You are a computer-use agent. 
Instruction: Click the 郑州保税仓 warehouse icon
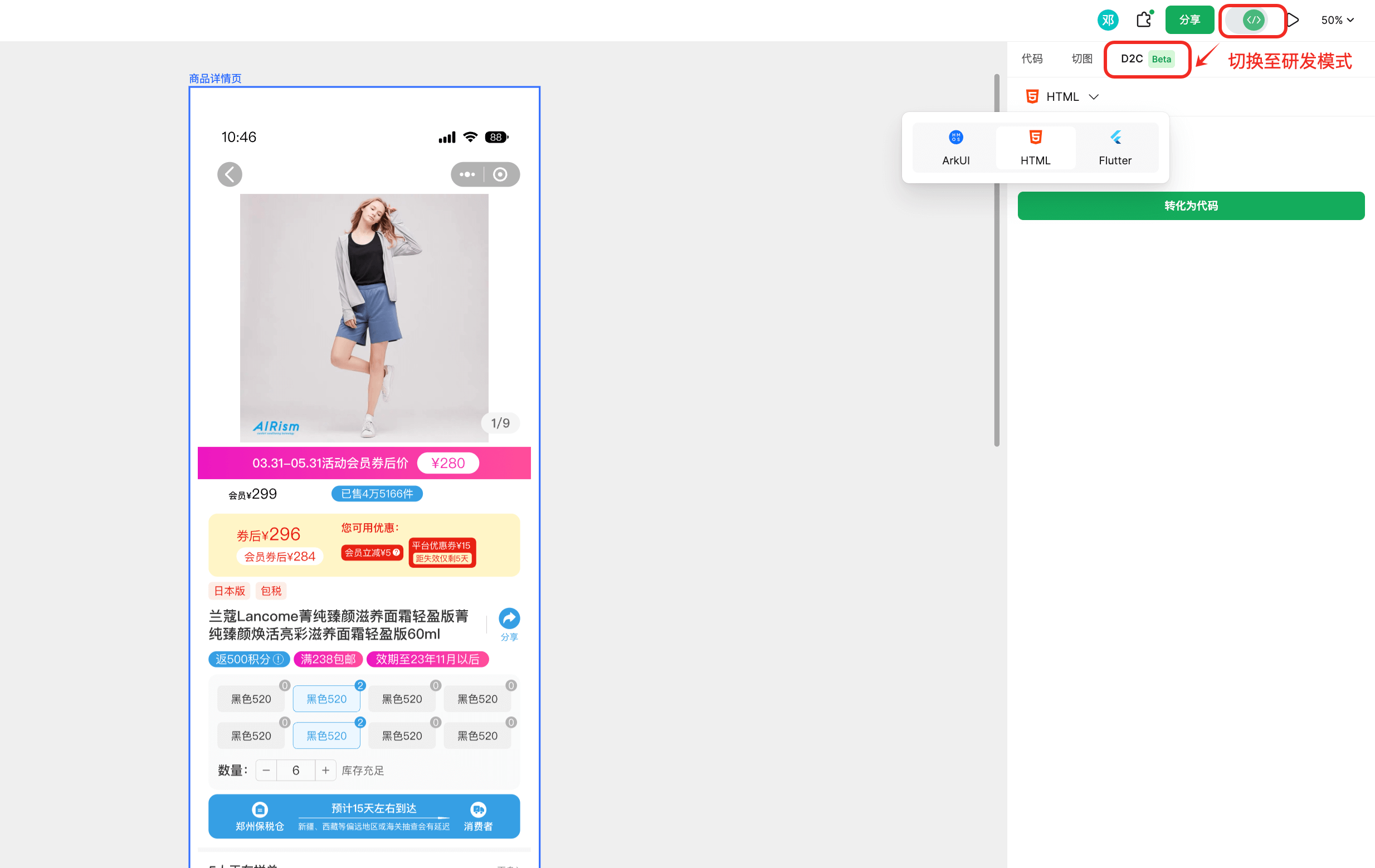pos(260,810)
